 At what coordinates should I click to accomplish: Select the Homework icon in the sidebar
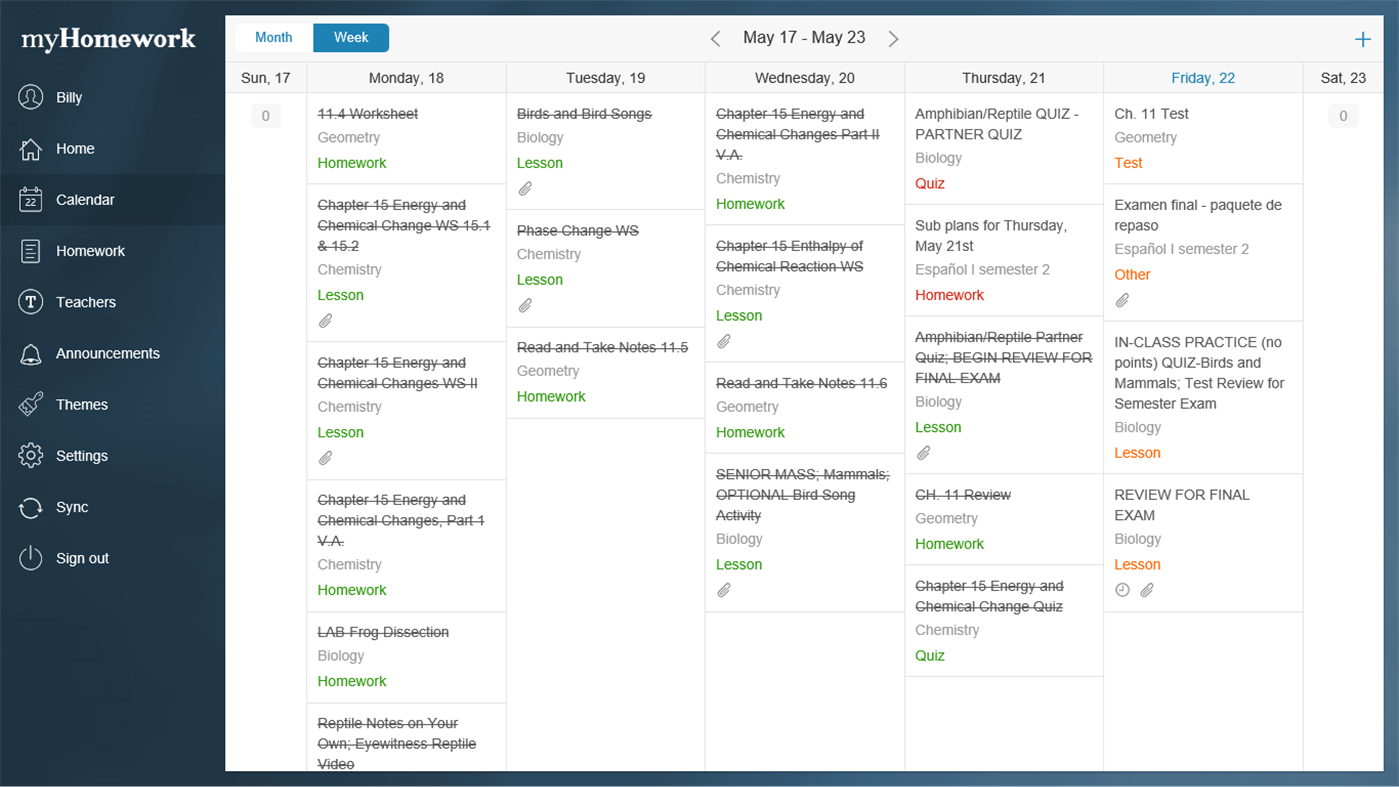[90, 251]
